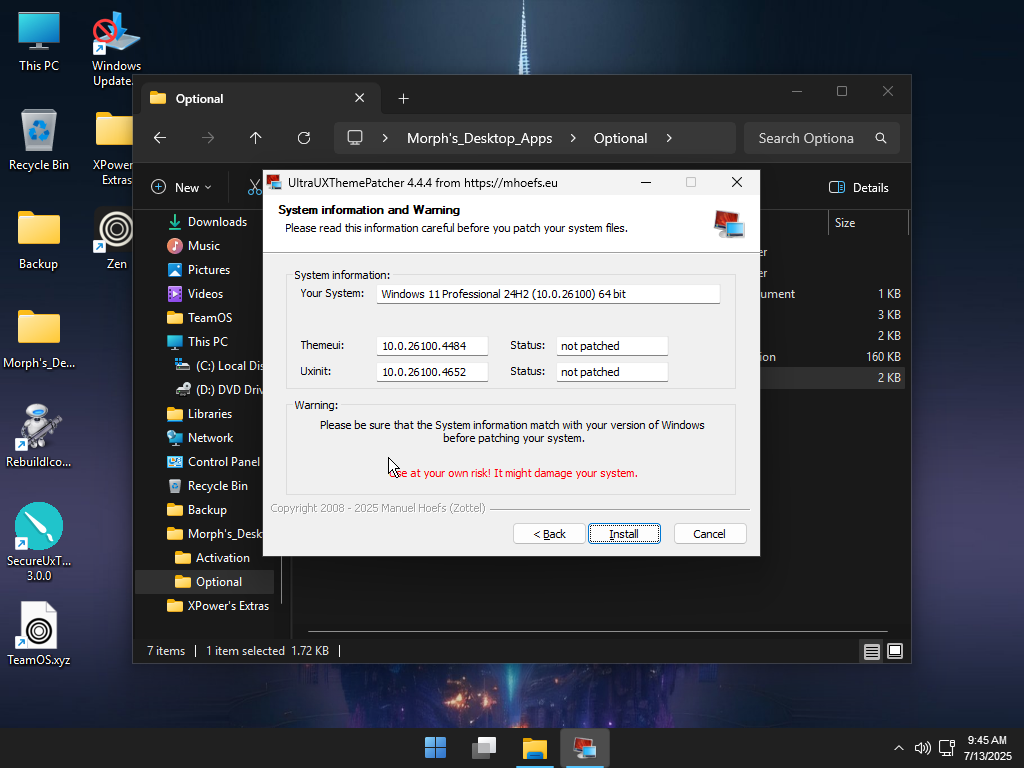
Task: Click the Task View taskbar icon
Action: (484, 748)
